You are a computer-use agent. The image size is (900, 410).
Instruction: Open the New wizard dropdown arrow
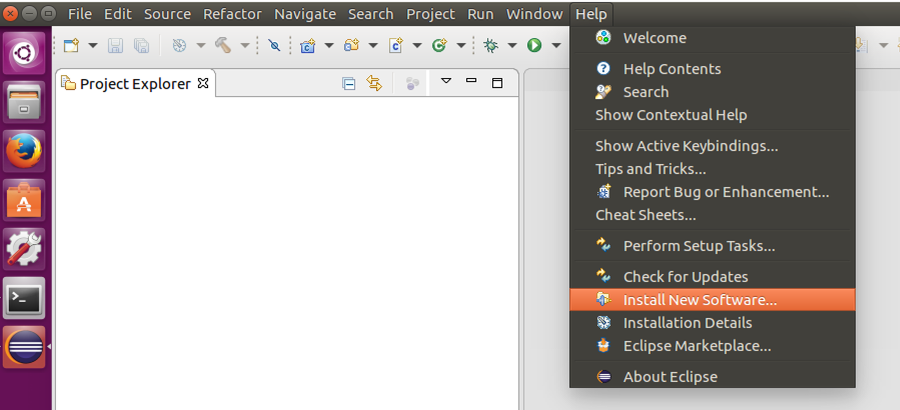[92, 45]
